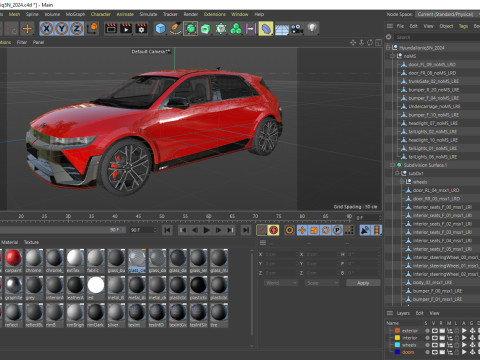The width and height of the screenshot is (480, 360).
Task: Open the Material manager Texture menu
Action: (x=31, y=242)
